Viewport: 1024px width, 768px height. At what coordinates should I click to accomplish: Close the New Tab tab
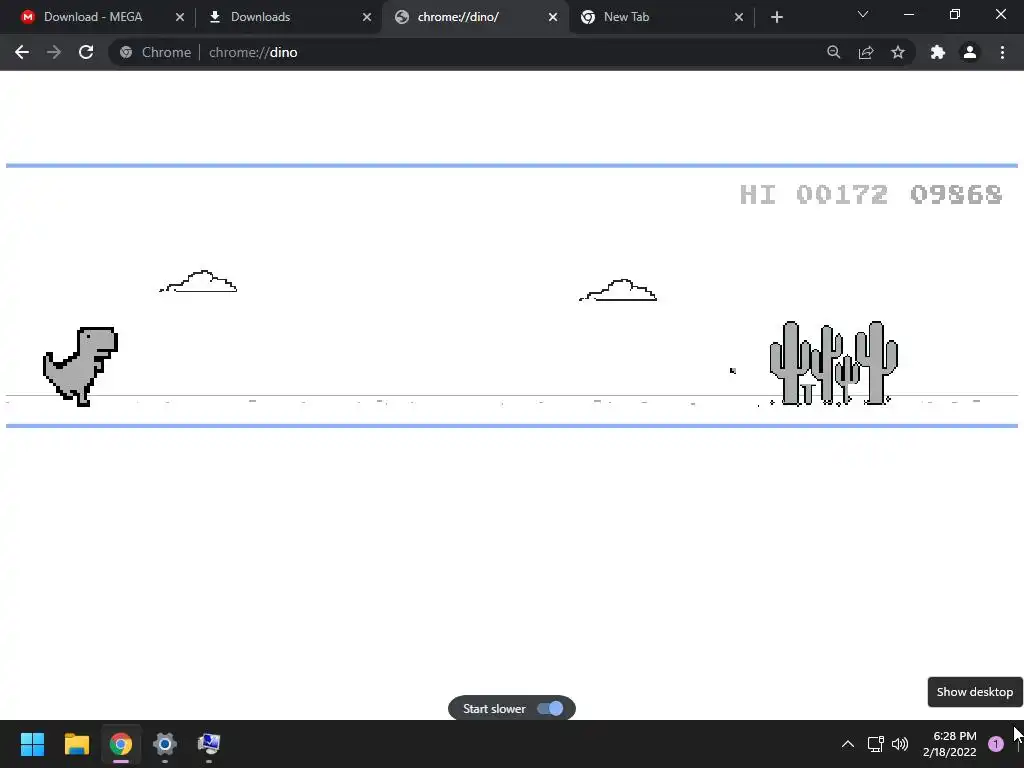tap(739, 17)
